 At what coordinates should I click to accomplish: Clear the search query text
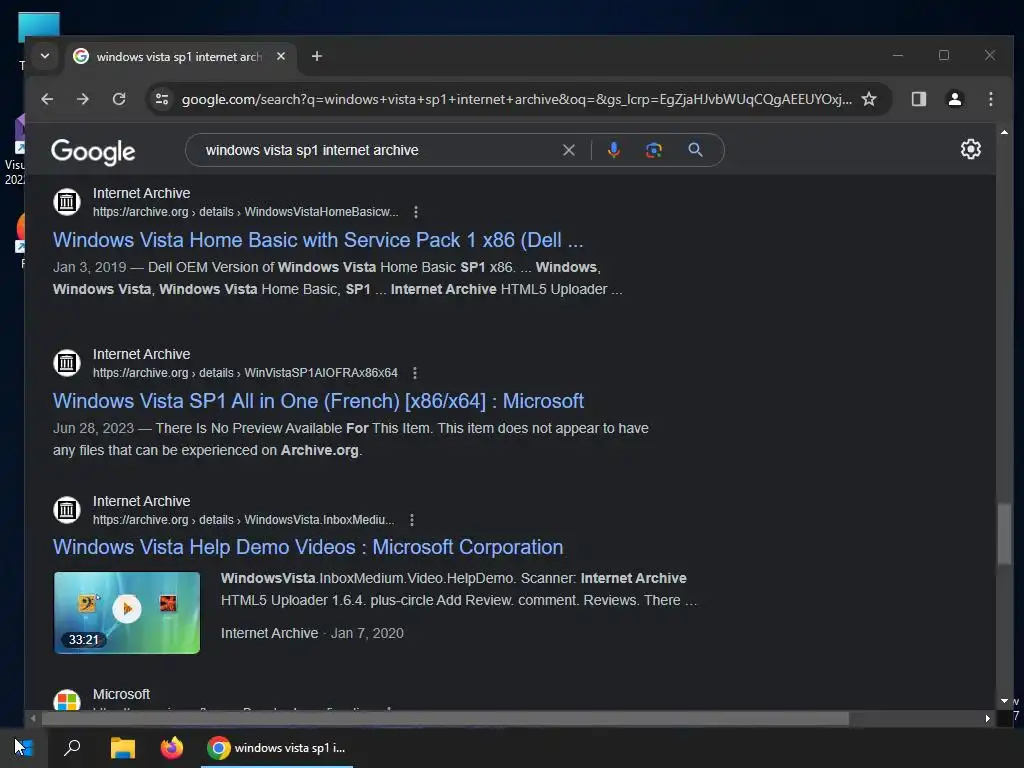(x=569, y=150)
